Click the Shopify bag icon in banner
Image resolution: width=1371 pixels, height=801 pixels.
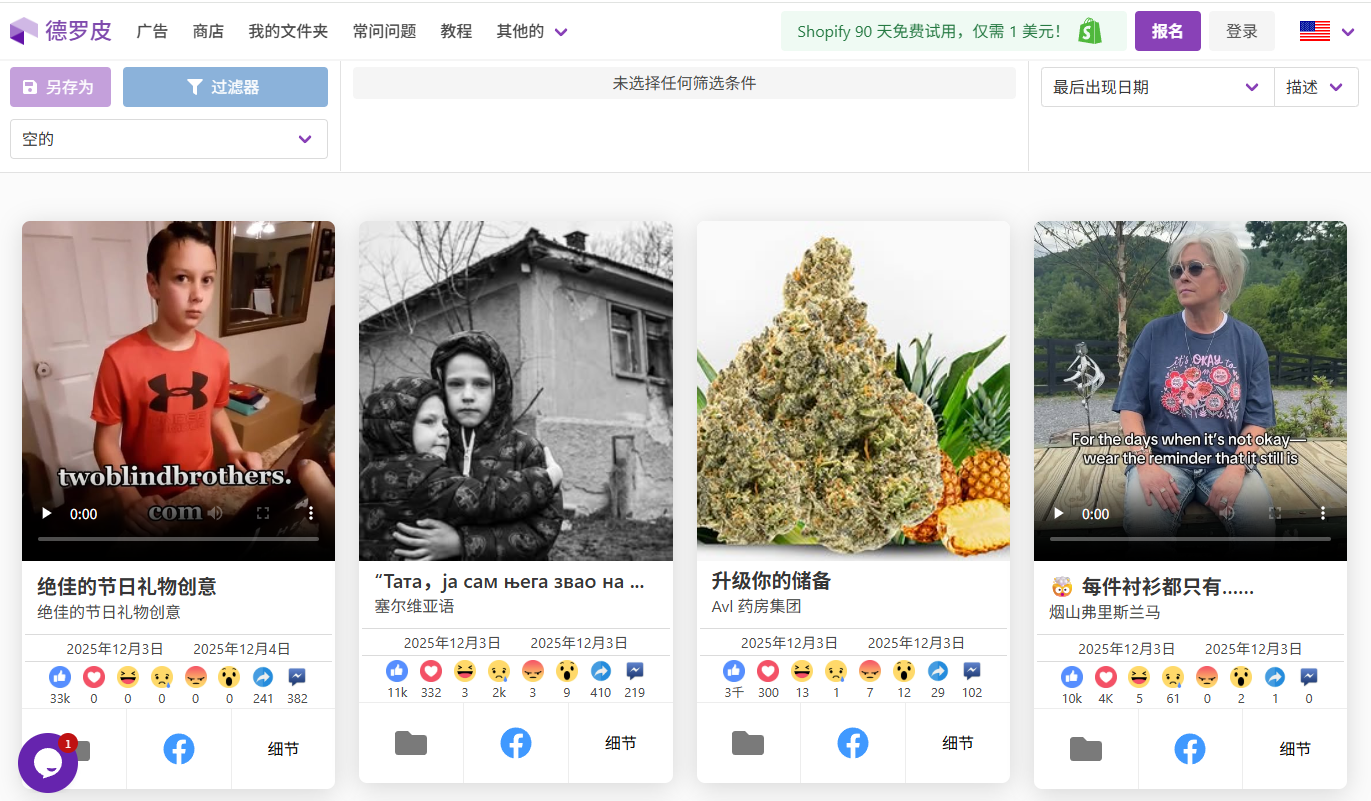point(1089,31)
